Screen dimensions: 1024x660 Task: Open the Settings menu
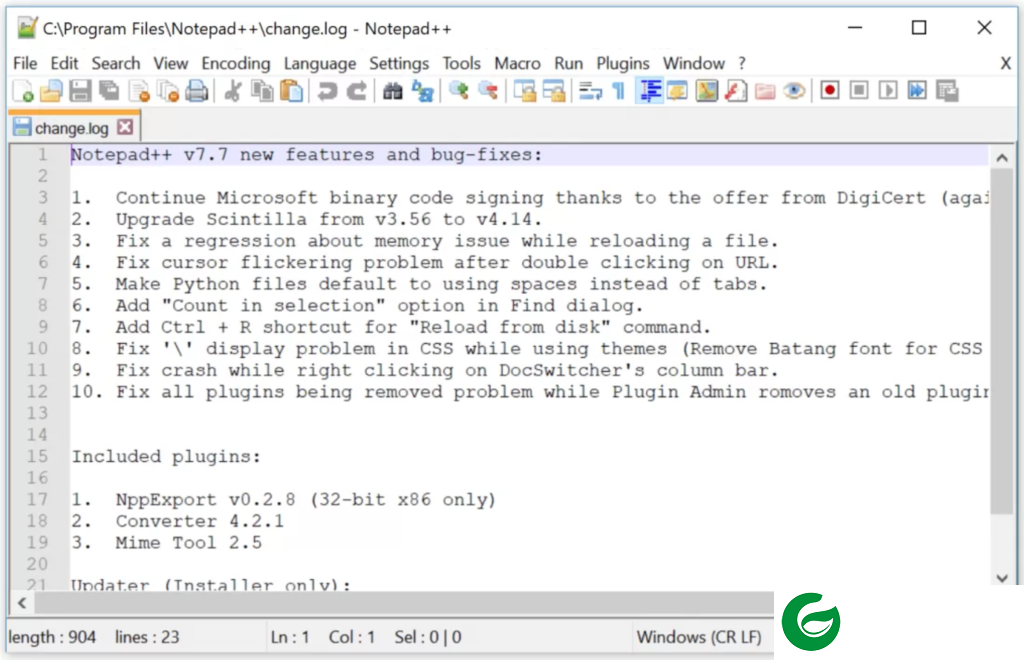(399, 63)
